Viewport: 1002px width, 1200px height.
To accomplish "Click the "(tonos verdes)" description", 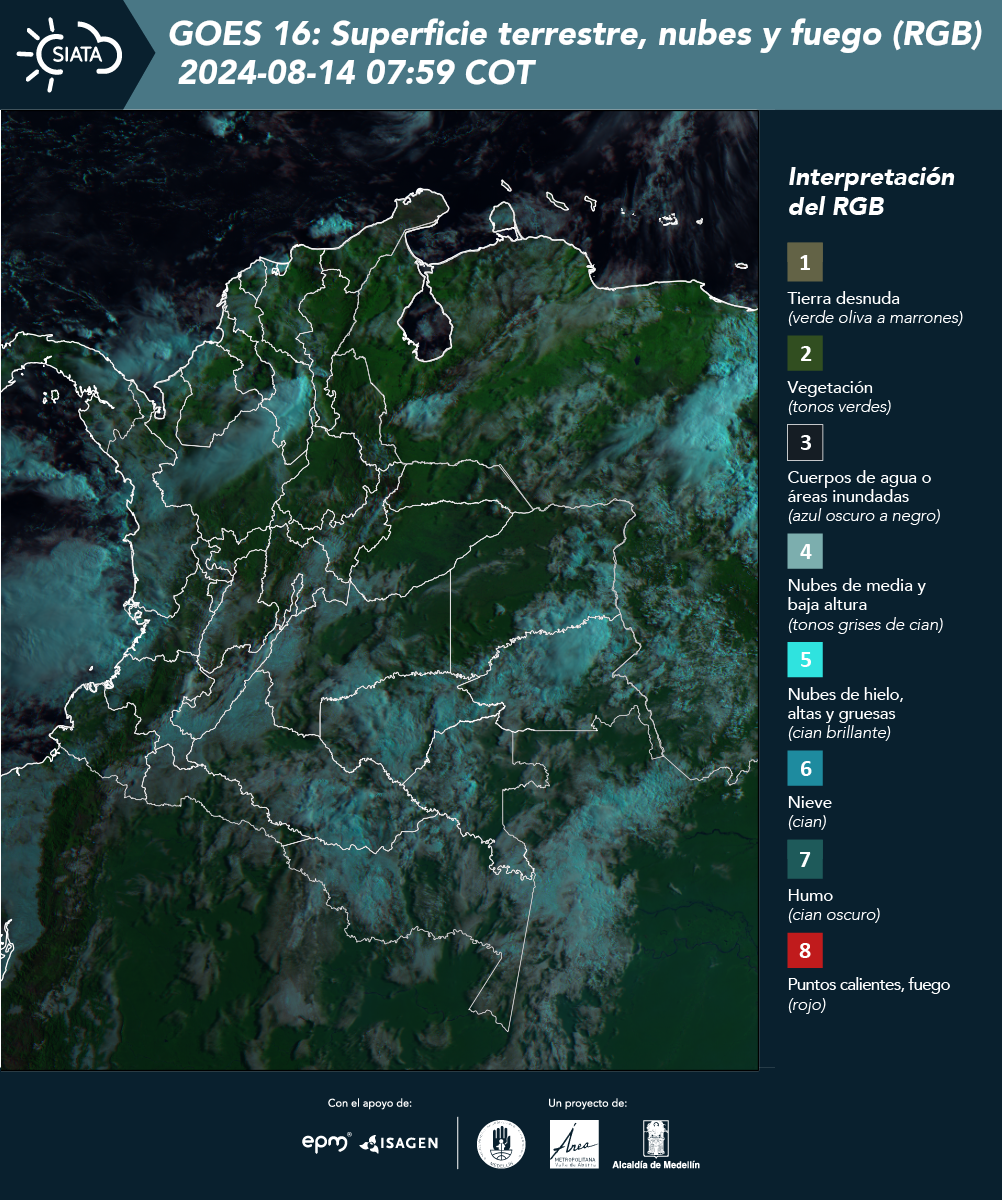I will coord(839,407).
